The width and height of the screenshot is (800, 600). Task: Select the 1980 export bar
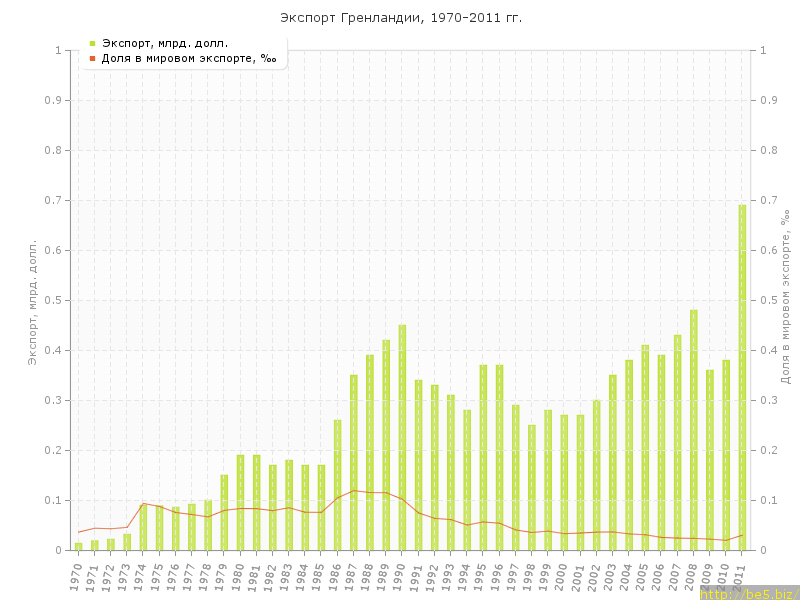[x=240, y=502]
